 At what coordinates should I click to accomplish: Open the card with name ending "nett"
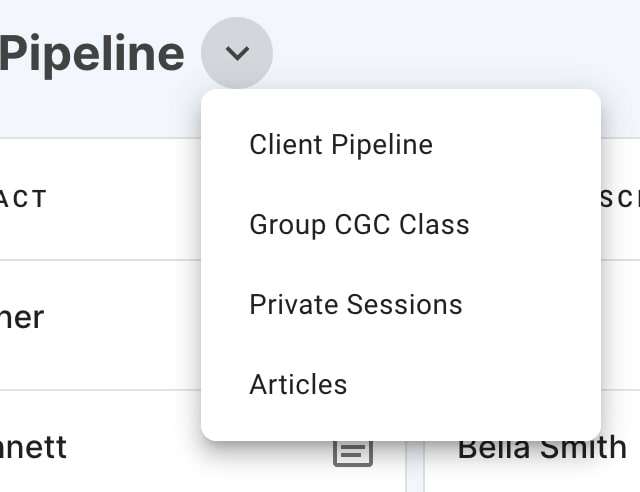(33, 448)
